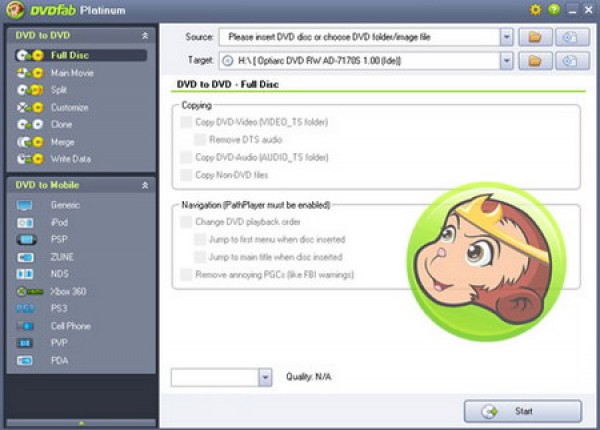Enable Copy DVD-Audio (AUDIO_TS folder)
The image size is (600, 430).
coord(186,157)
